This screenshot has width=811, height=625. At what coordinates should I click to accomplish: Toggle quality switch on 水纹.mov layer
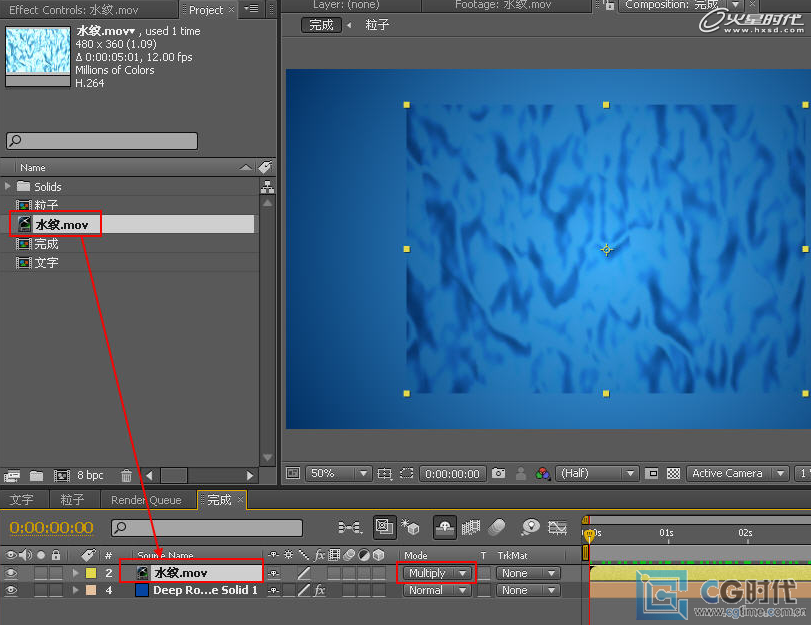click(x=304, y=573)
